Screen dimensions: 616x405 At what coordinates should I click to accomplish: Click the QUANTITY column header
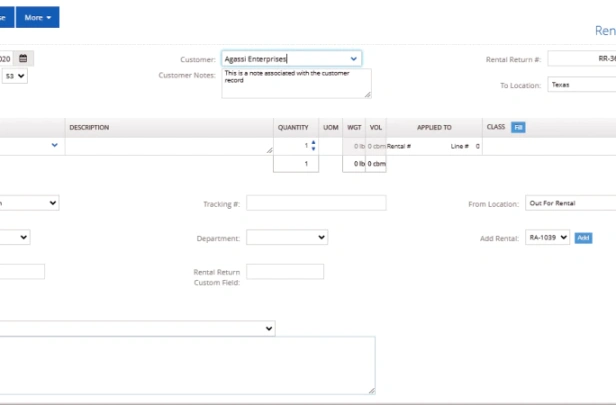point(293,127)
